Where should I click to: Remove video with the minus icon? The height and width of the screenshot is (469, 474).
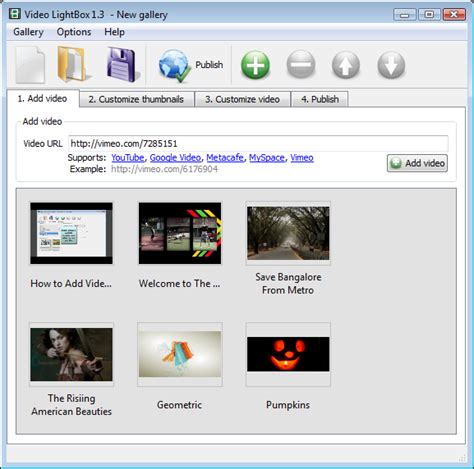point(301,65)
